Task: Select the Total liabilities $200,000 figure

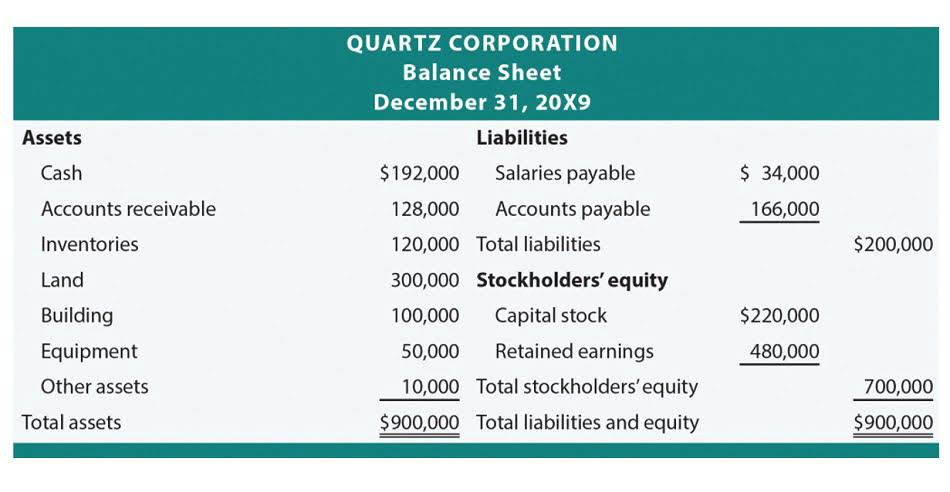Action: click(x=893, y=244)
